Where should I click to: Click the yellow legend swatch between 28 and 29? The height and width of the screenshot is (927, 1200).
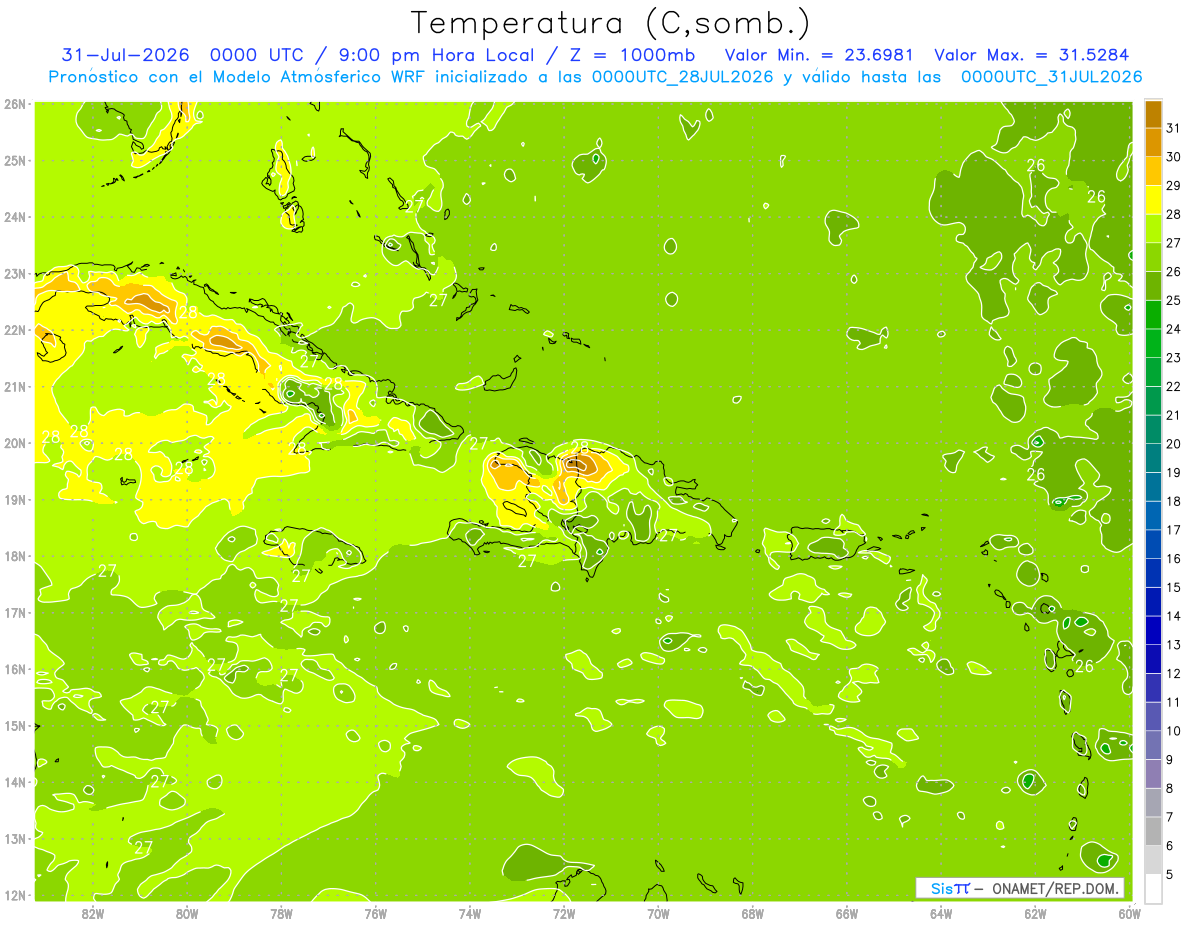pyautogui.click(x=1153, y=200)
